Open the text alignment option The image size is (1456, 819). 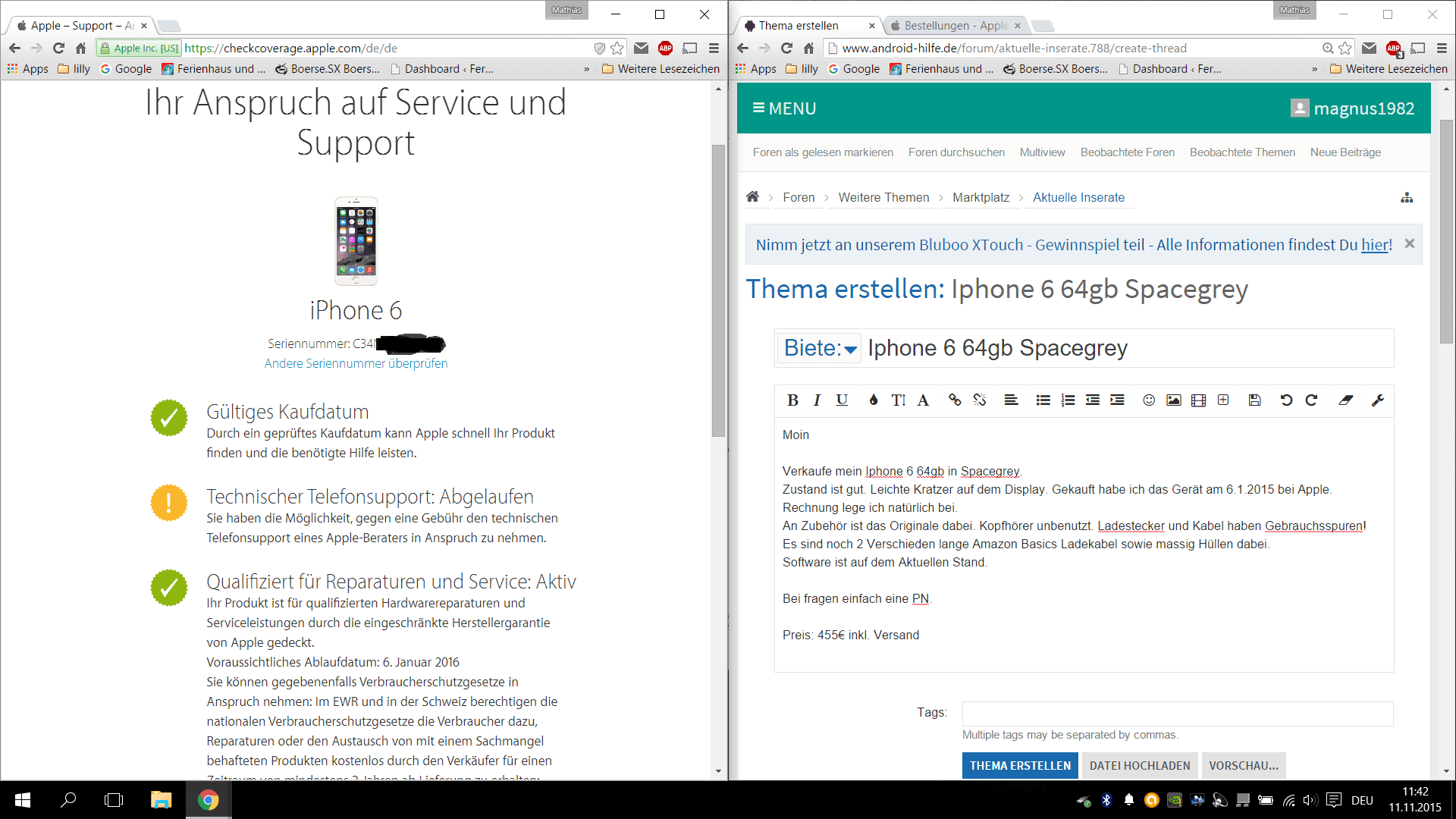coord(1011,400)
